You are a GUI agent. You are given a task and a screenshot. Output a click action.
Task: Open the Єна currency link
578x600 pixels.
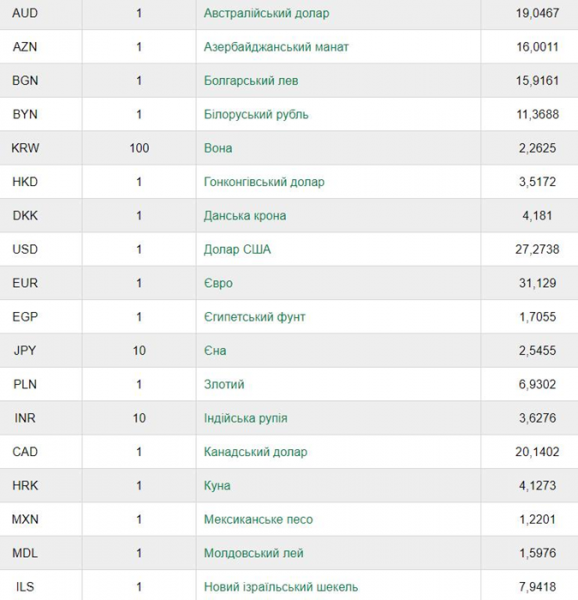(215, 351)
